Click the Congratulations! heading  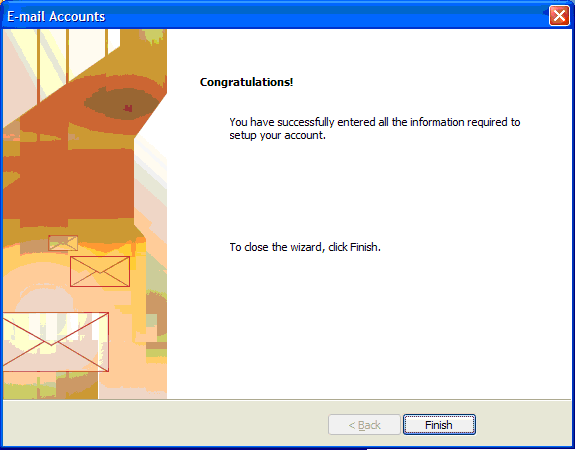coord(246,82)
